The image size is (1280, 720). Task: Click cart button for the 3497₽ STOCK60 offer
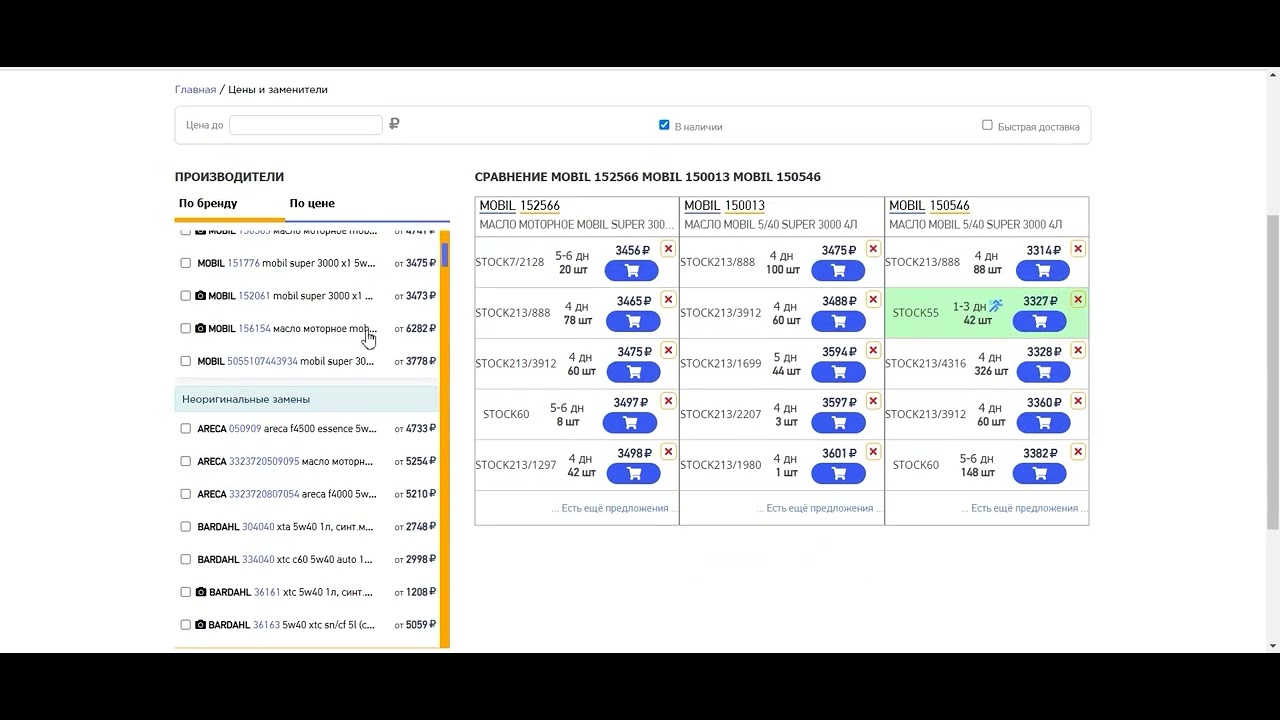pyautogui.click(x=631, y=423)
